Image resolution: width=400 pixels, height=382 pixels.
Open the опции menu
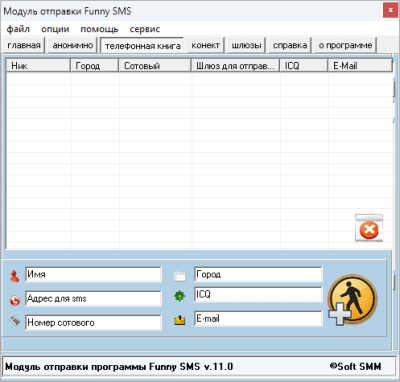[x=55, y=29]
